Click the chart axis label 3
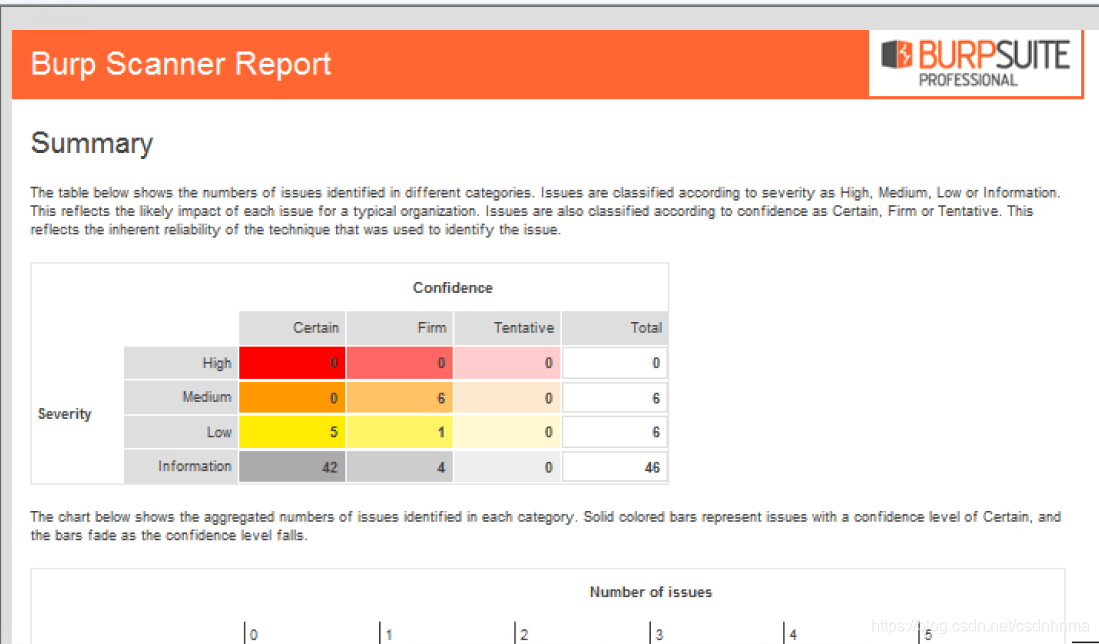1099x644 pixels. click(660, 635)
